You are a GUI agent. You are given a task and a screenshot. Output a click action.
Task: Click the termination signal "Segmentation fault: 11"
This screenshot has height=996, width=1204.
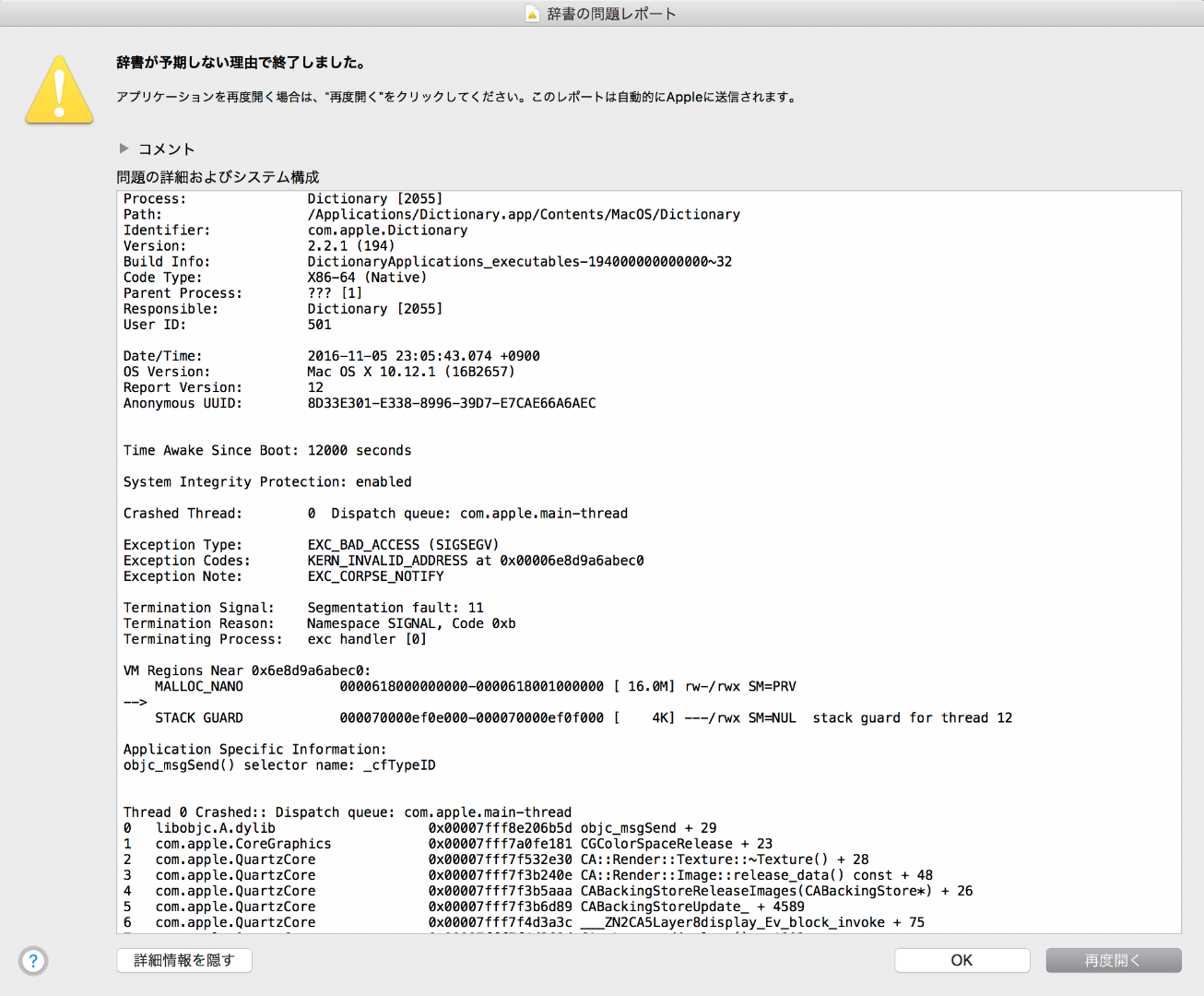[x=395, y=608]
